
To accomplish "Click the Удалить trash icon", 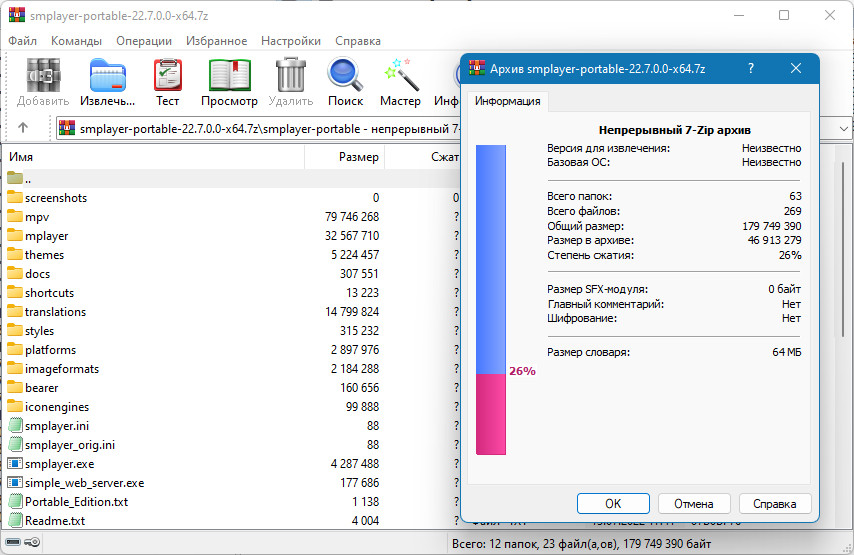I will pyautogui.click(x=290, y=75).
